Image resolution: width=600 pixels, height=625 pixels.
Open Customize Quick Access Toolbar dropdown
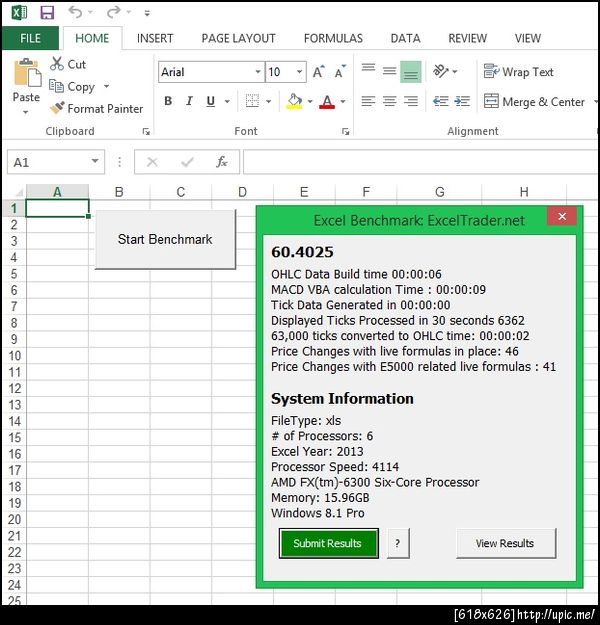coord(147,13)
